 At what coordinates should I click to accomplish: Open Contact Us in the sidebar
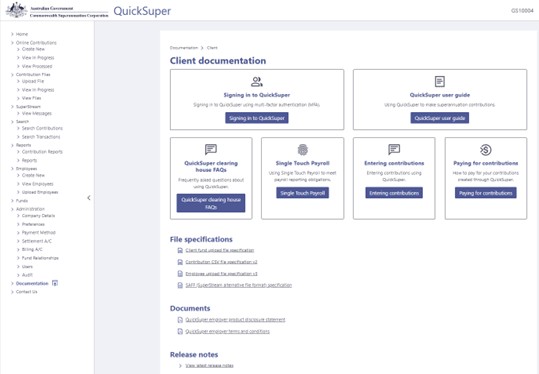tap(26, 292)
